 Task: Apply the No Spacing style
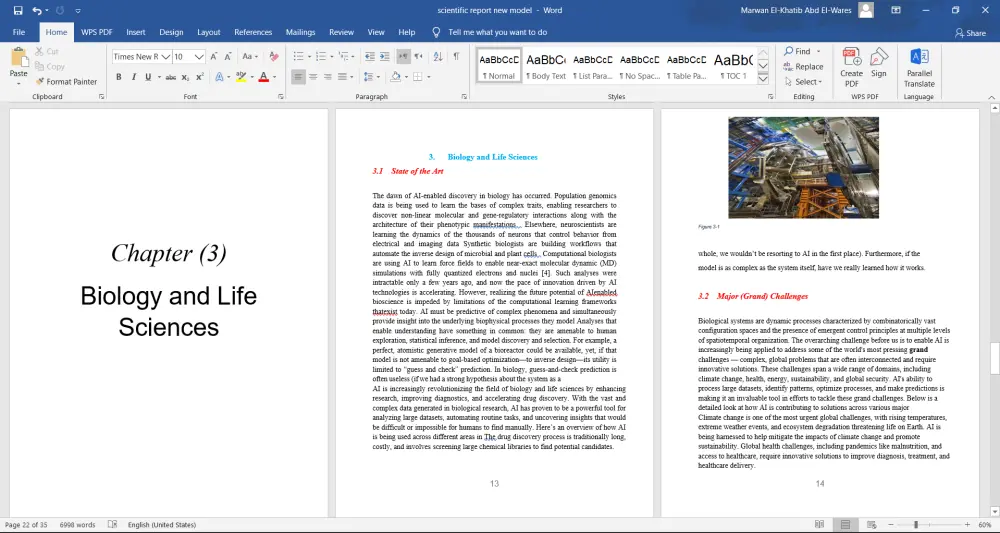point(640,65)
